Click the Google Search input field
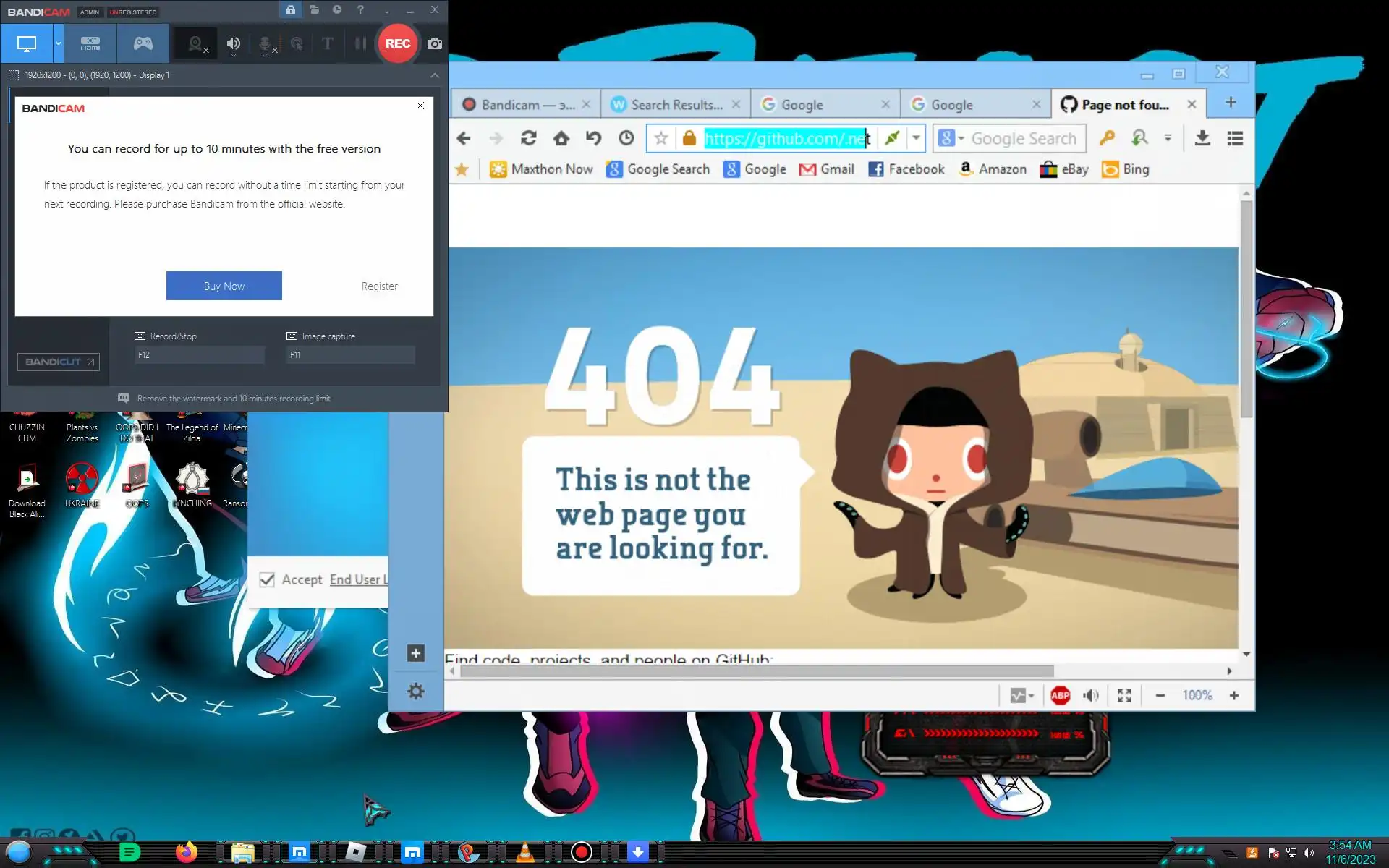 tap(1024, 138)
